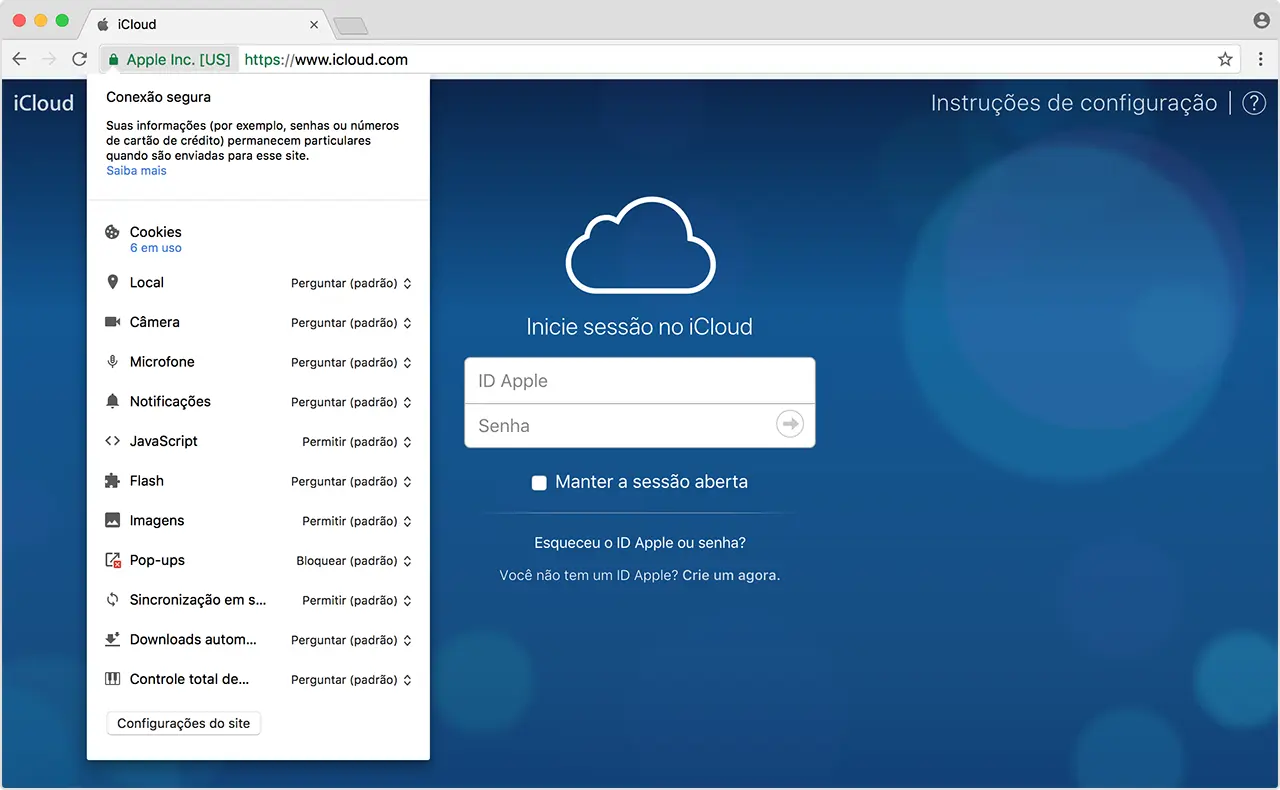
Task: Open the Imagens permission dropdown
Action: 357,521
